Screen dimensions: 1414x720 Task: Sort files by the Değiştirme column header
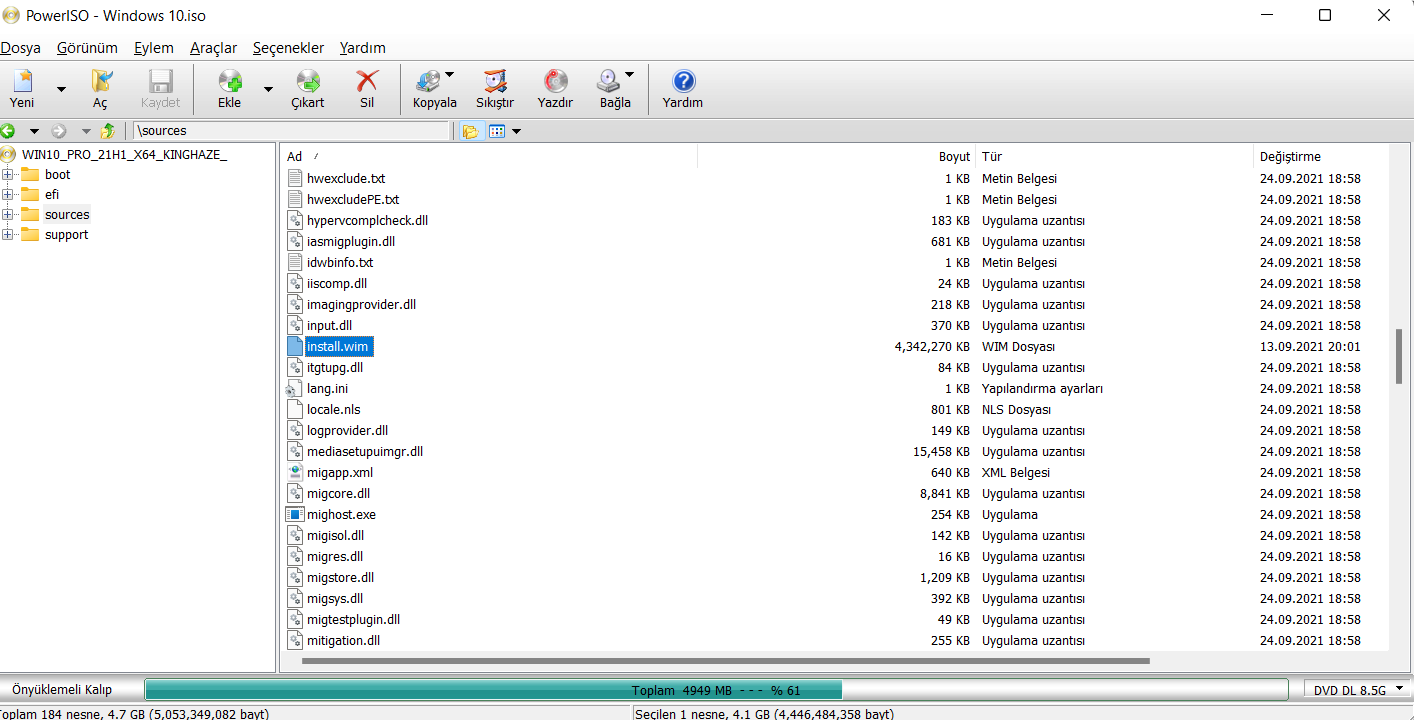point(1320,156)
